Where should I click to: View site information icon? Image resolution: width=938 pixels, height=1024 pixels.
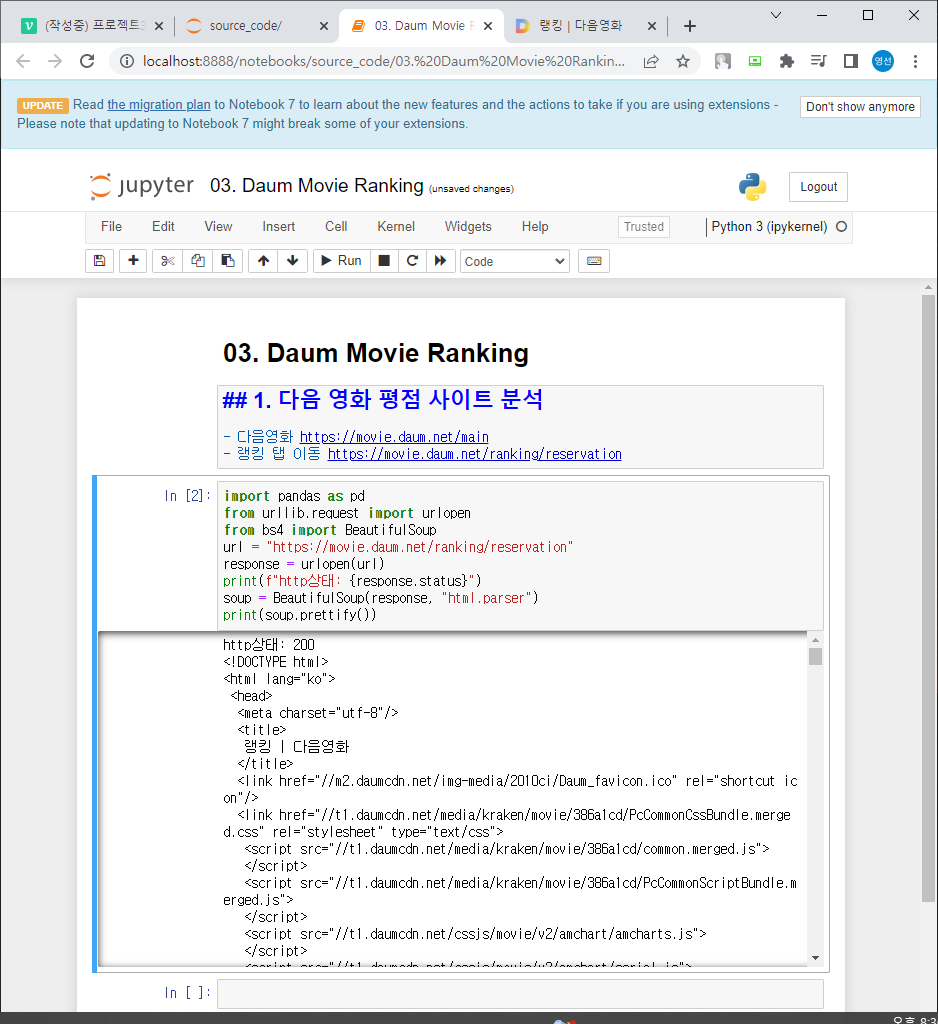tap(127, 61)
